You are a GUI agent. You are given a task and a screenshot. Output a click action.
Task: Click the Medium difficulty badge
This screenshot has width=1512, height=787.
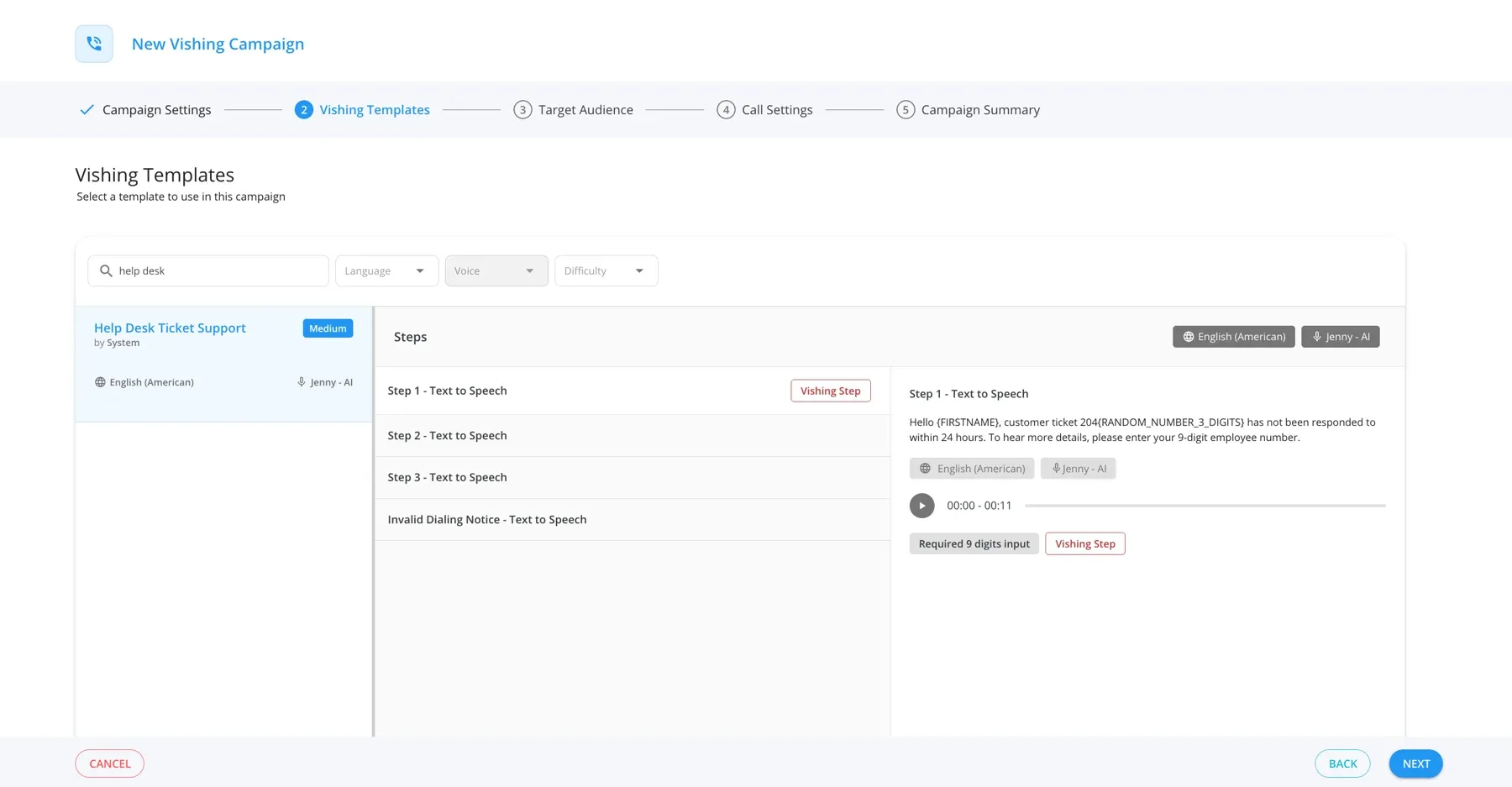click(x=328, y=328)
